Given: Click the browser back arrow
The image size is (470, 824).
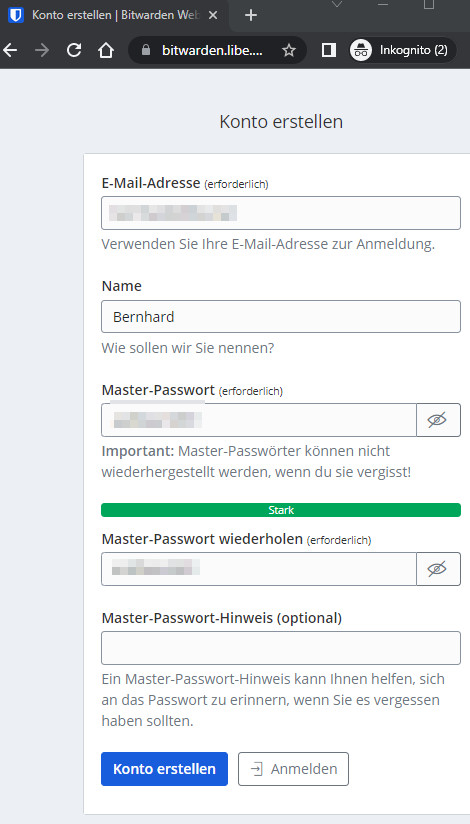Looking at the screenshot, I should 10,50.
